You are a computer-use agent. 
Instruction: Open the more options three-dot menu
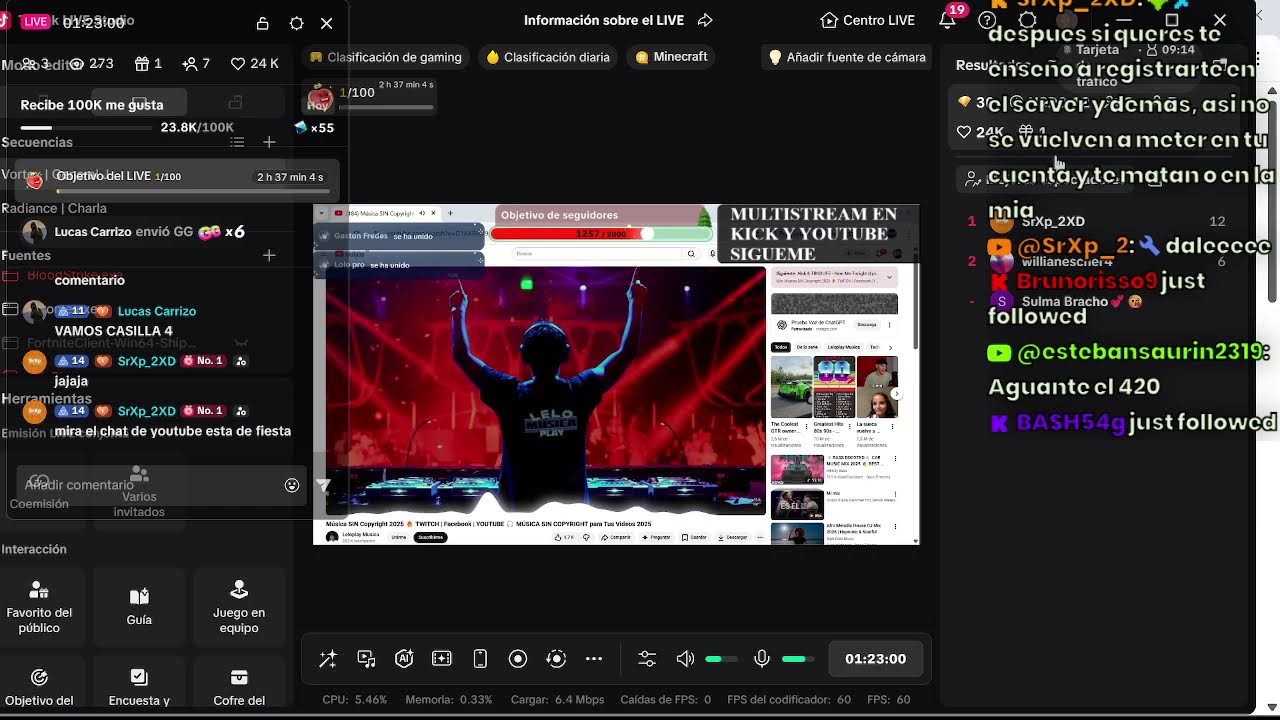[594, 659]
